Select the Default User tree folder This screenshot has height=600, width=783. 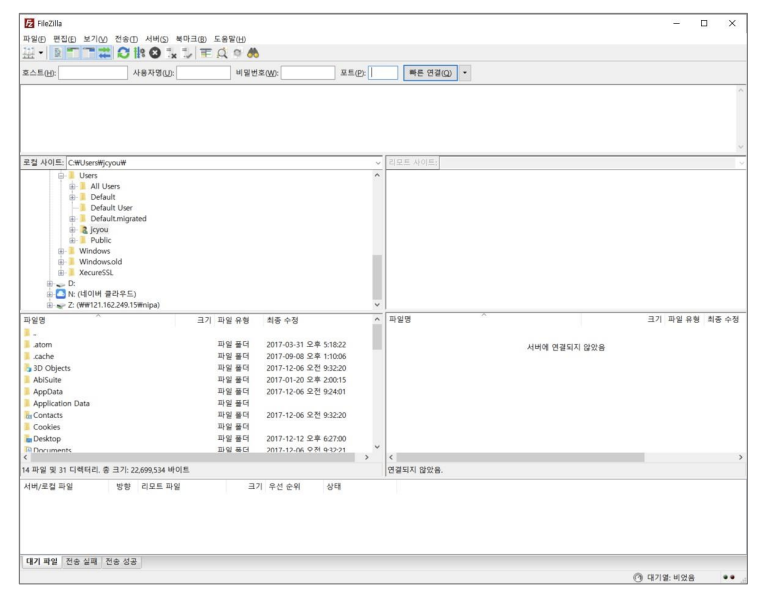111,208
